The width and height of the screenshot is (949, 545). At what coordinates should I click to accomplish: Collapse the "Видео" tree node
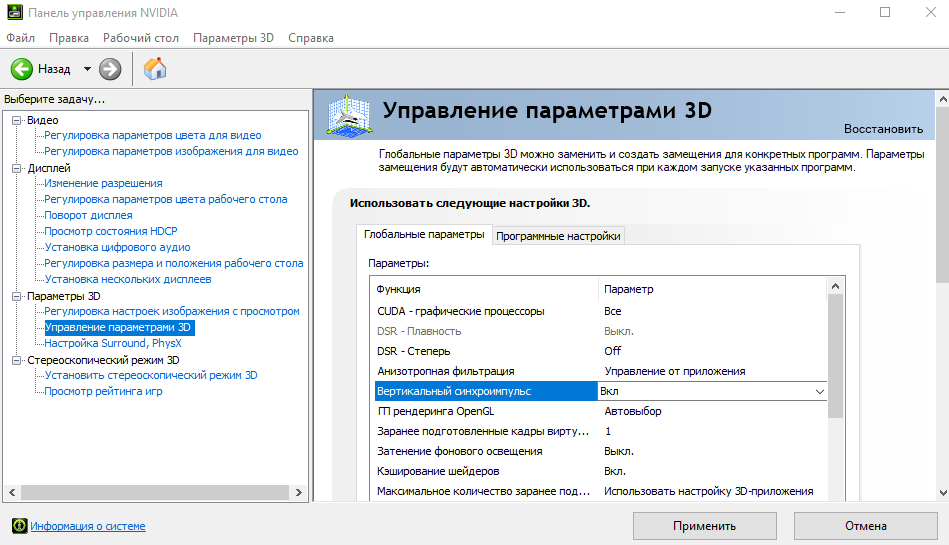(17, 120)
